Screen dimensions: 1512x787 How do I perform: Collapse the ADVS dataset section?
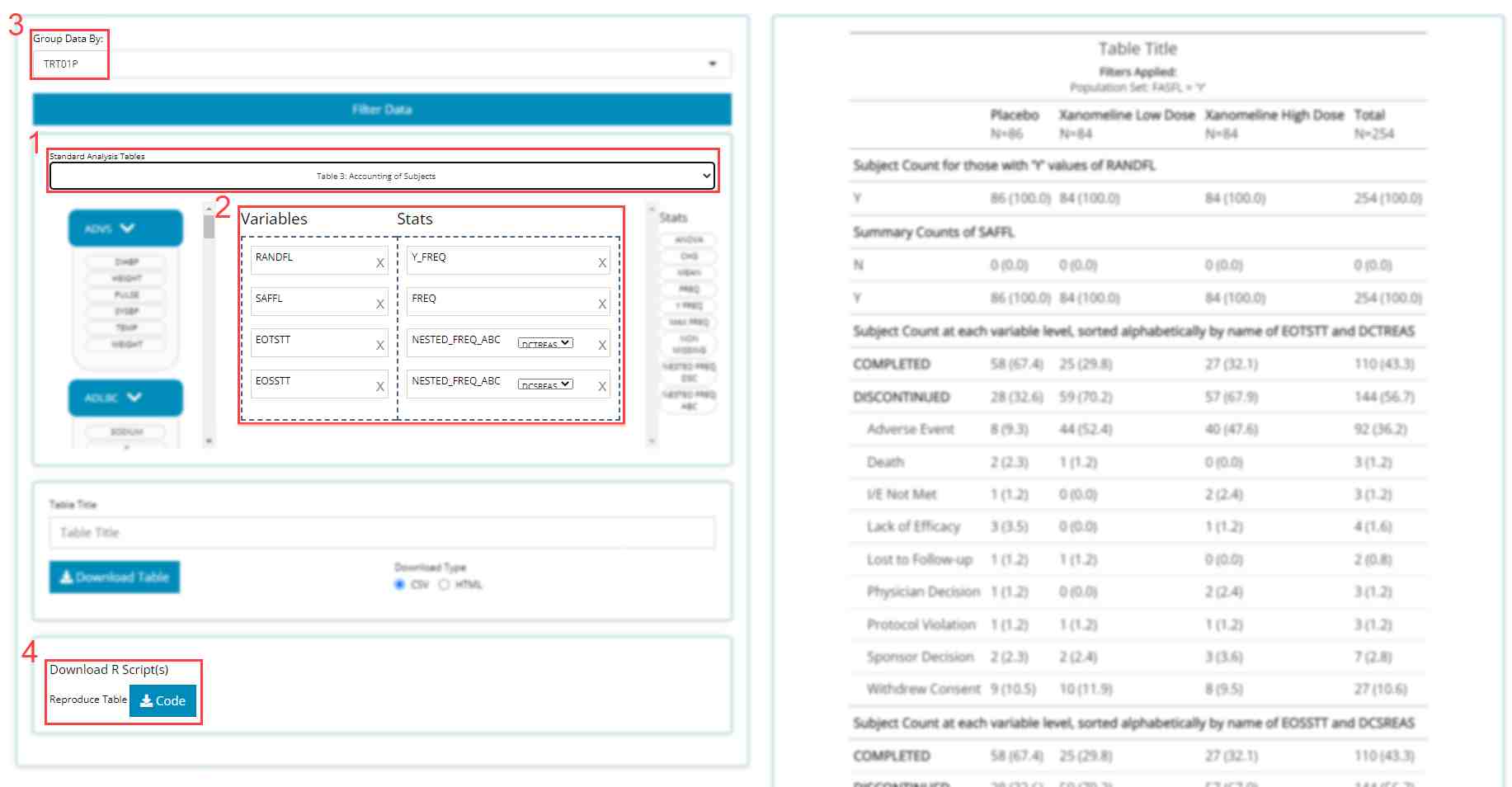click(x=125, y=229)
